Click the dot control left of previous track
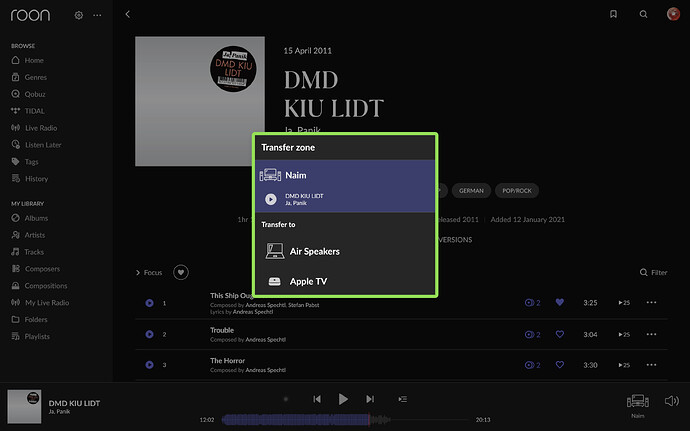 pos(286,399)
